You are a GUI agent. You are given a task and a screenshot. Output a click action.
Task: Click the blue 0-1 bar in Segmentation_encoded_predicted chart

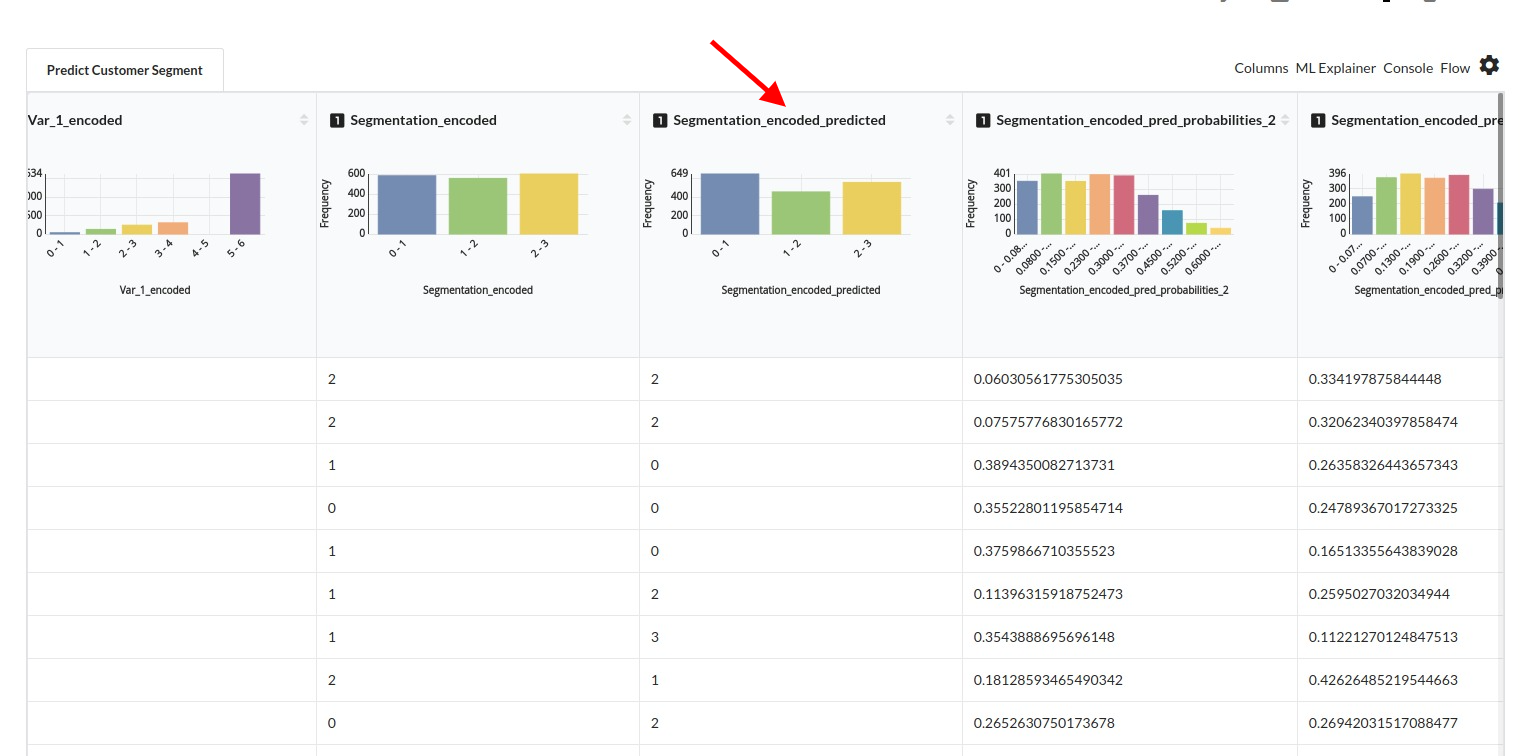click(730, 204)
